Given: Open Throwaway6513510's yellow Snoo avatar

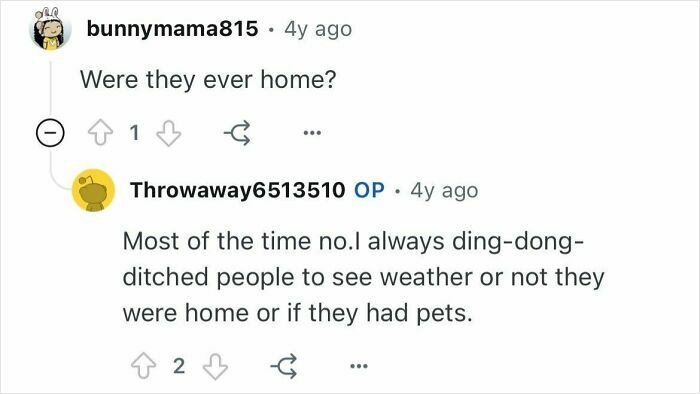Looking at the screenshot, I should [x=93, y=190].
